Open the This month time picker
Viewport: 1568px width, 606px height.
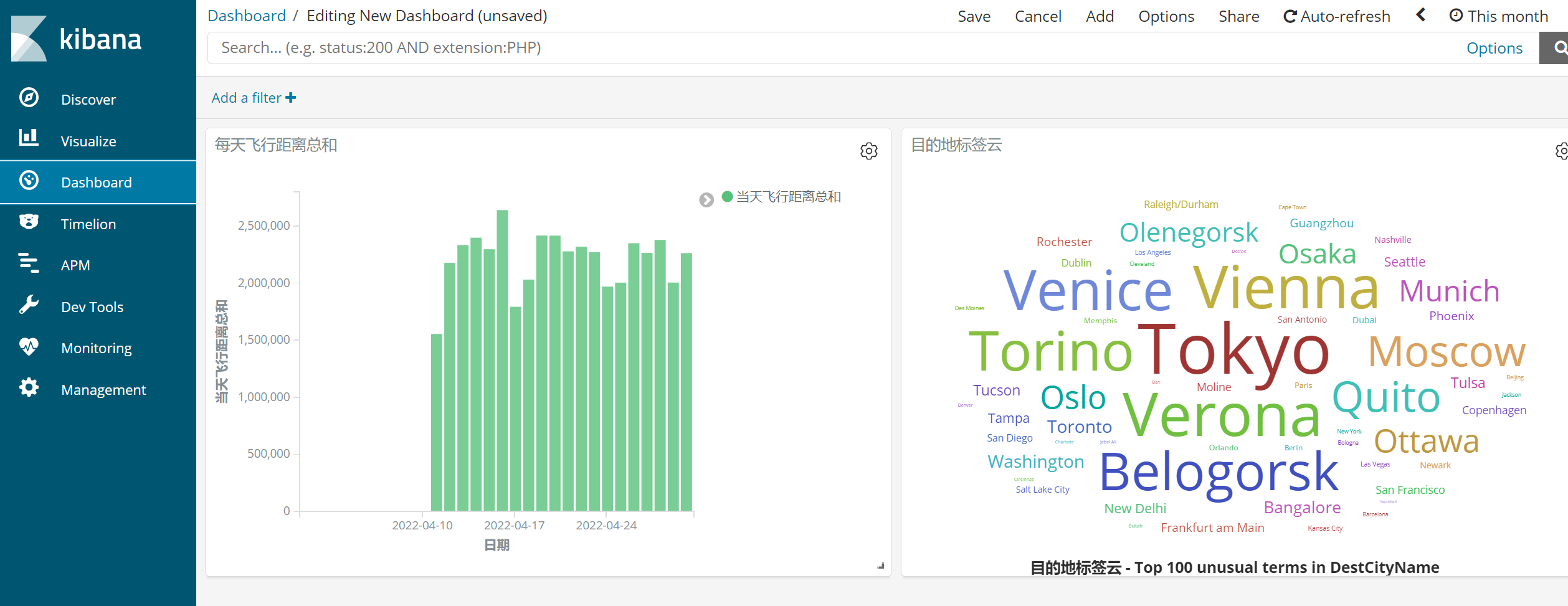coord(1498,16)
